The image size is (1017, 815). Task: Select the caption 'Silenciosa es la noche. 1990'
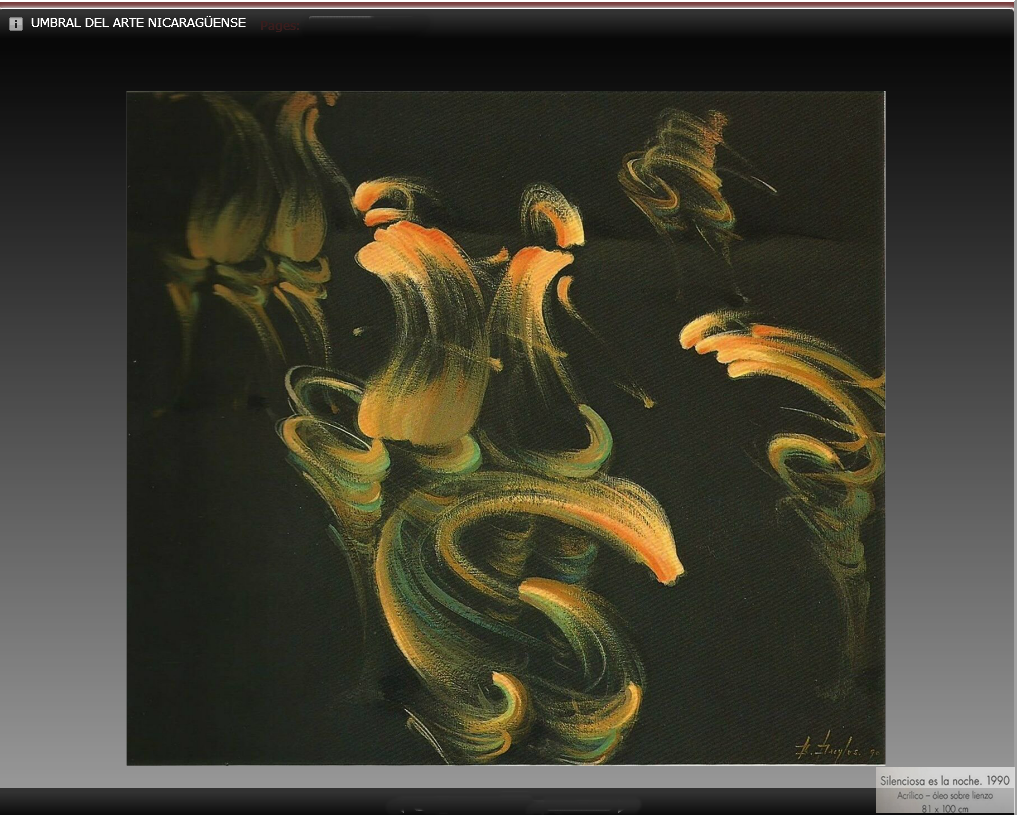point(944,781)
